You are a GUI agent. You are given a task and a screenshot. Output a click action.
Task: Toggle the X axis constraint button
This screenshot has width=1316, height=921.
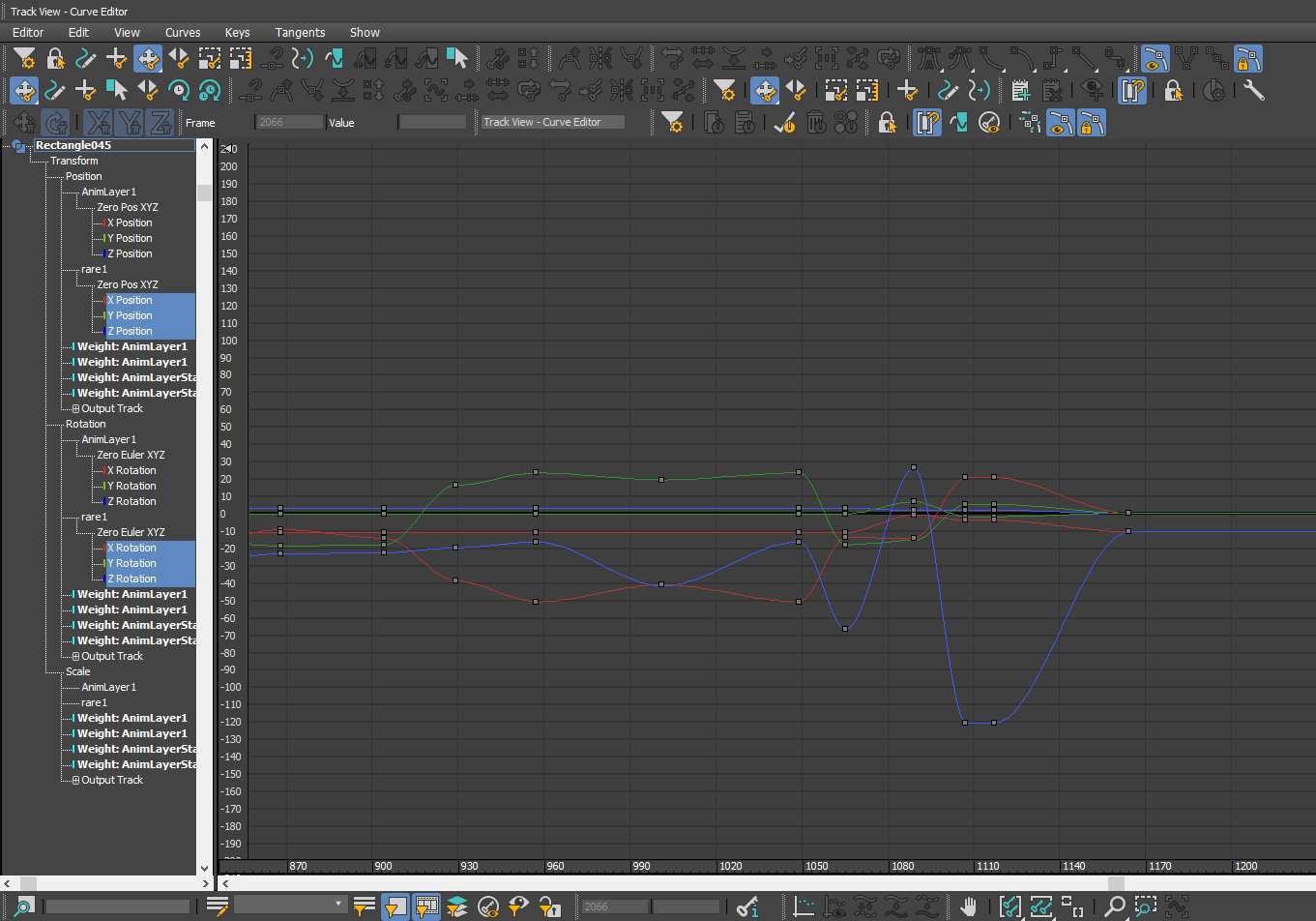[98, 123]
